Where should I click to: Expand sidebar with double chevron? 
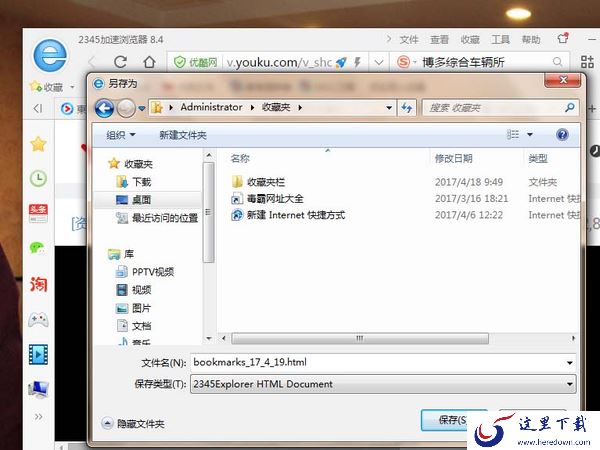(38, 416)
